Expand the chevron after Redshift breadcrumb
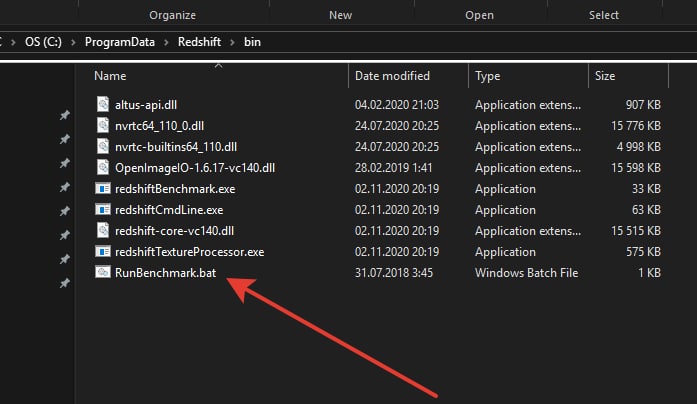The height and width of the screenshot is (404, 697). click(x=232, y=43)
